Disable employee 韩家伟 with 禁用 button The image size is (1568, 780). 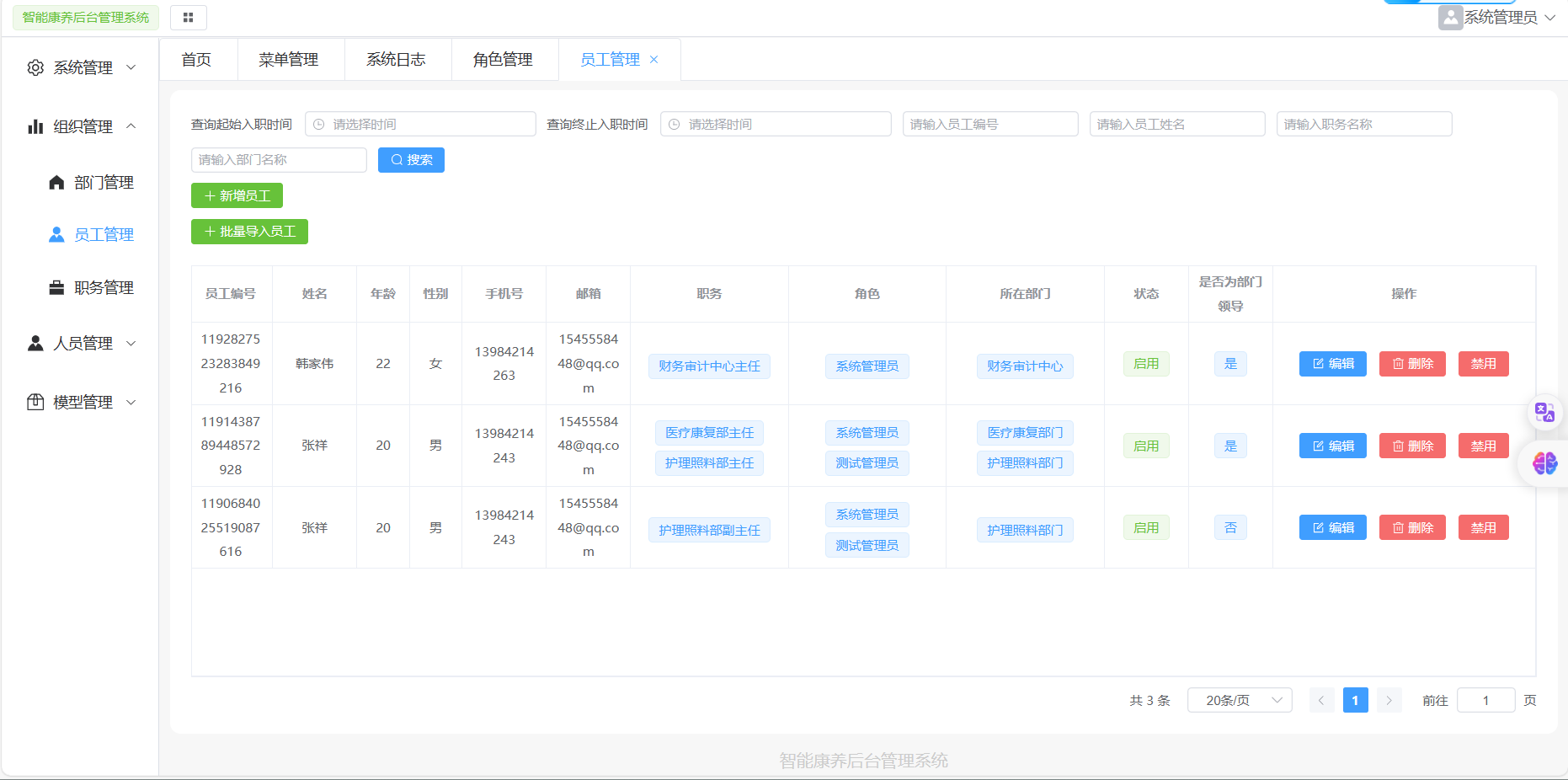1483,364
